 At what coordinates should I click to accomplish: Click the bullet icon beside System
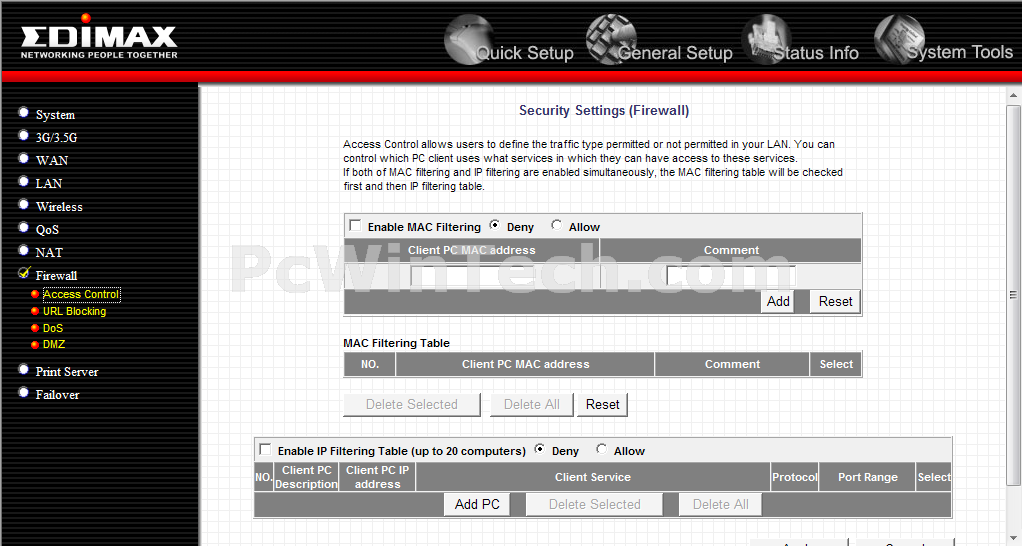[x=23, y=113]
